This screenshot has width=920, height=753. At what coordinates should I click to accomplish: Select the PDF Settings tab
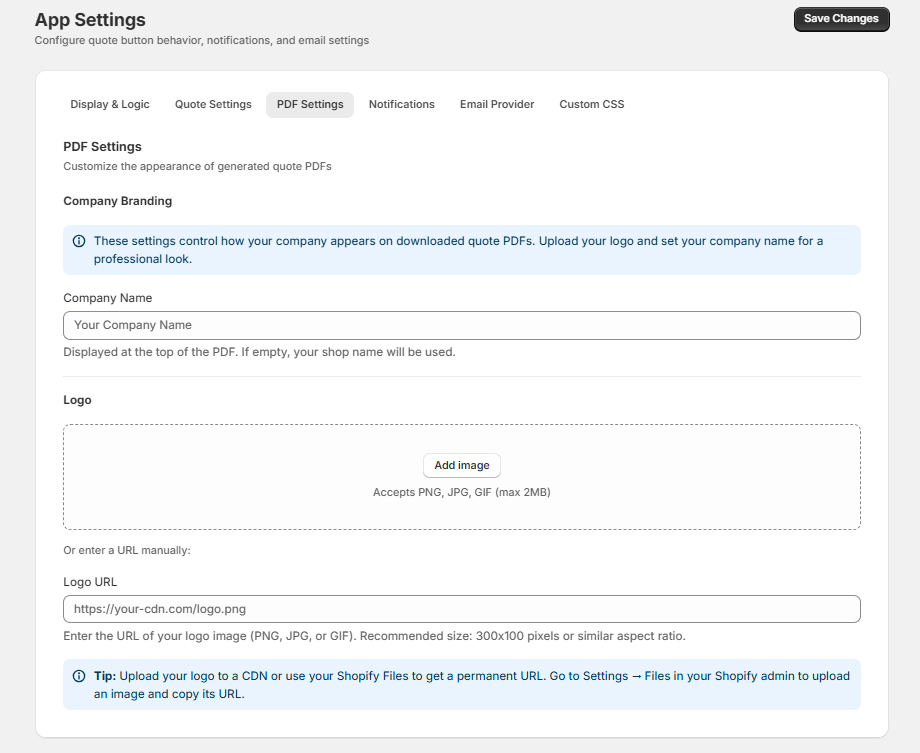(310, 104)
